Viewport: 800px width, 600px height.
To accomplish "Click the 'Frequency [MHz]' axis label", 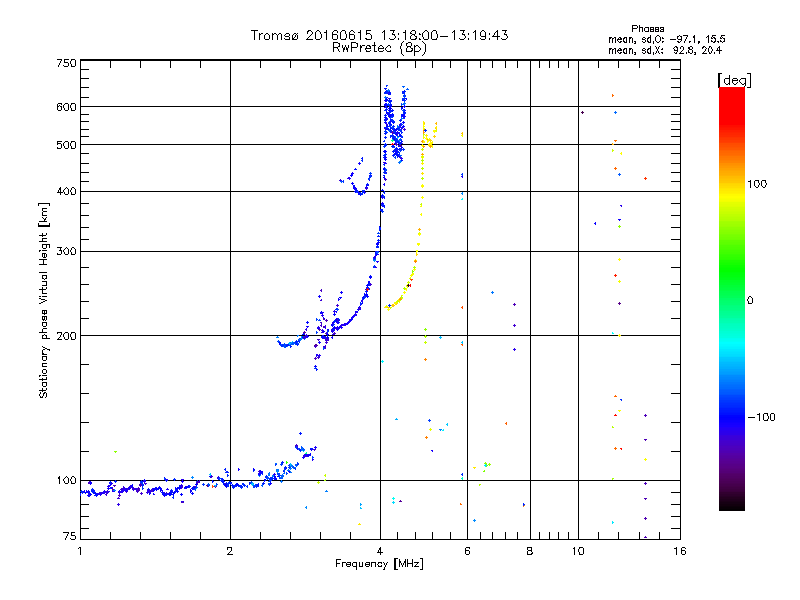I will coord(379,564).
